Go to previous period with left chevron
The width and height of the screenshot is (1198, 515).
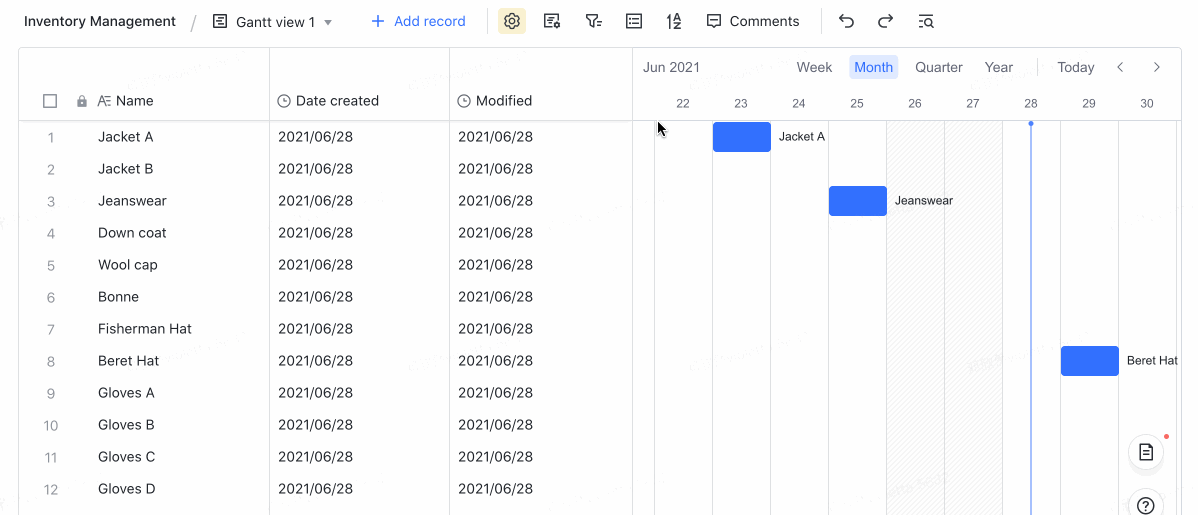pos(1120,67)
